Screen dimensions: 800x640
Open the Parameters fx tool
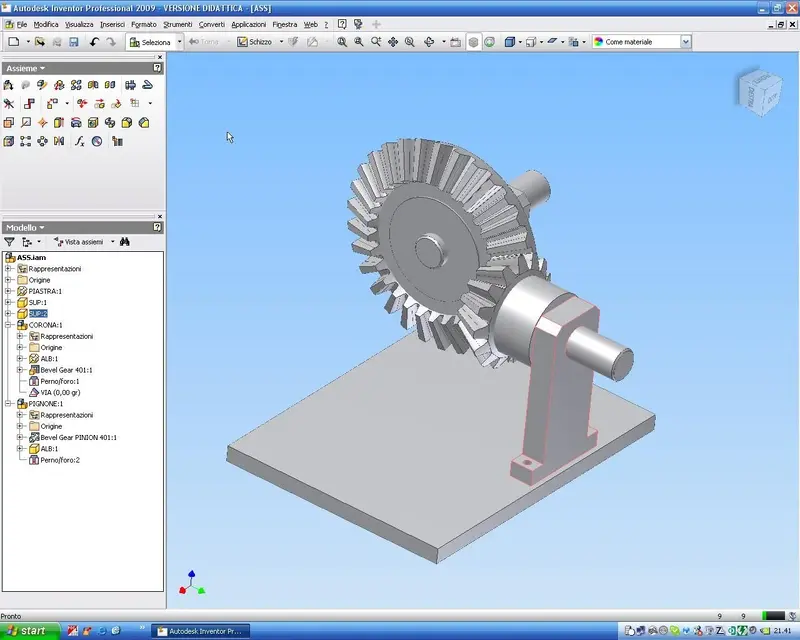tap(80, 141)
